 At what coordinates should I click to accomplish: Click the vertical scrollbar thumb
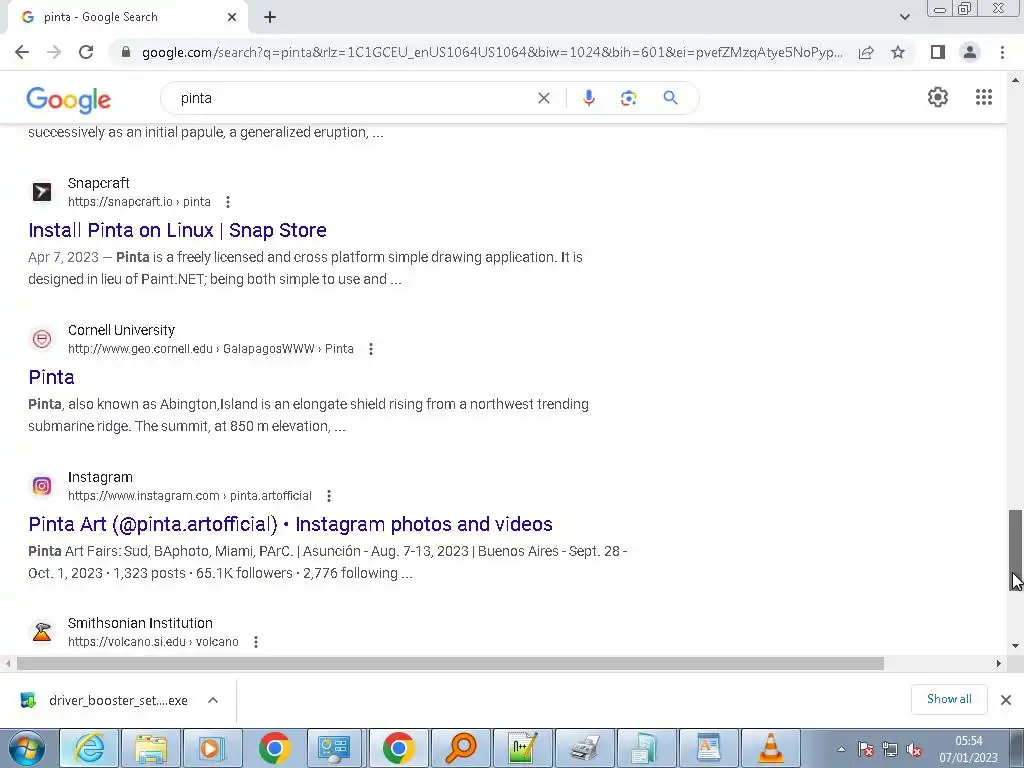point(1015,550)
